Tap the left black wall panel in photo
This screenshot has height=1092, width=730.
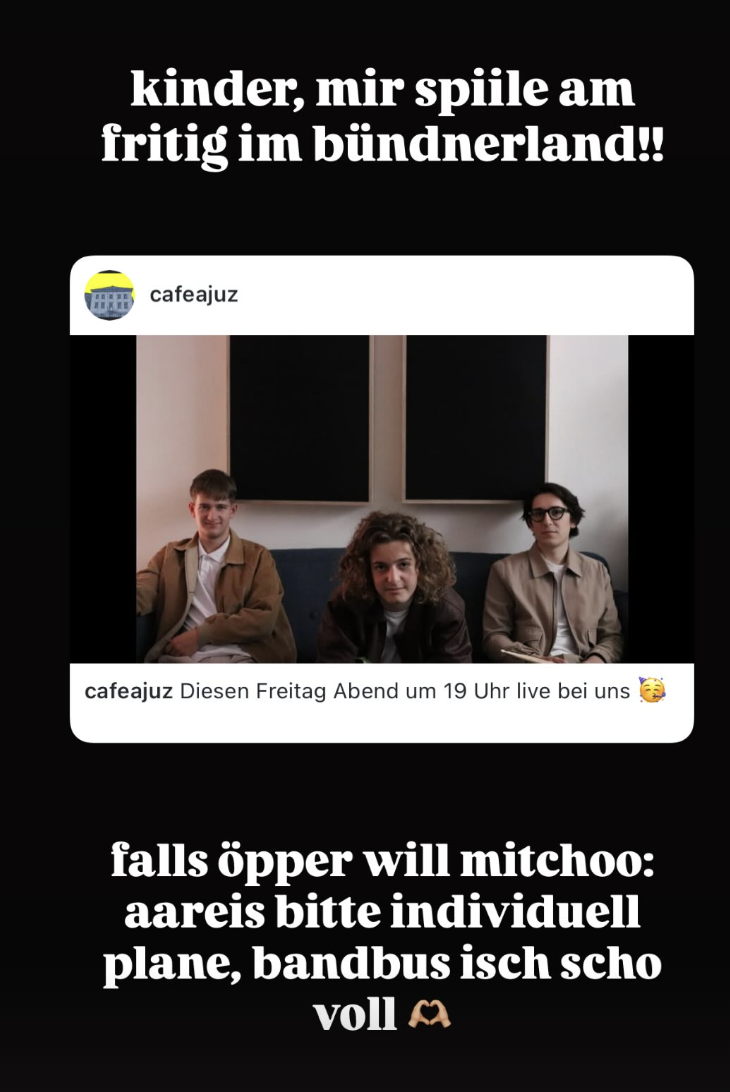[x=299, y=418]
